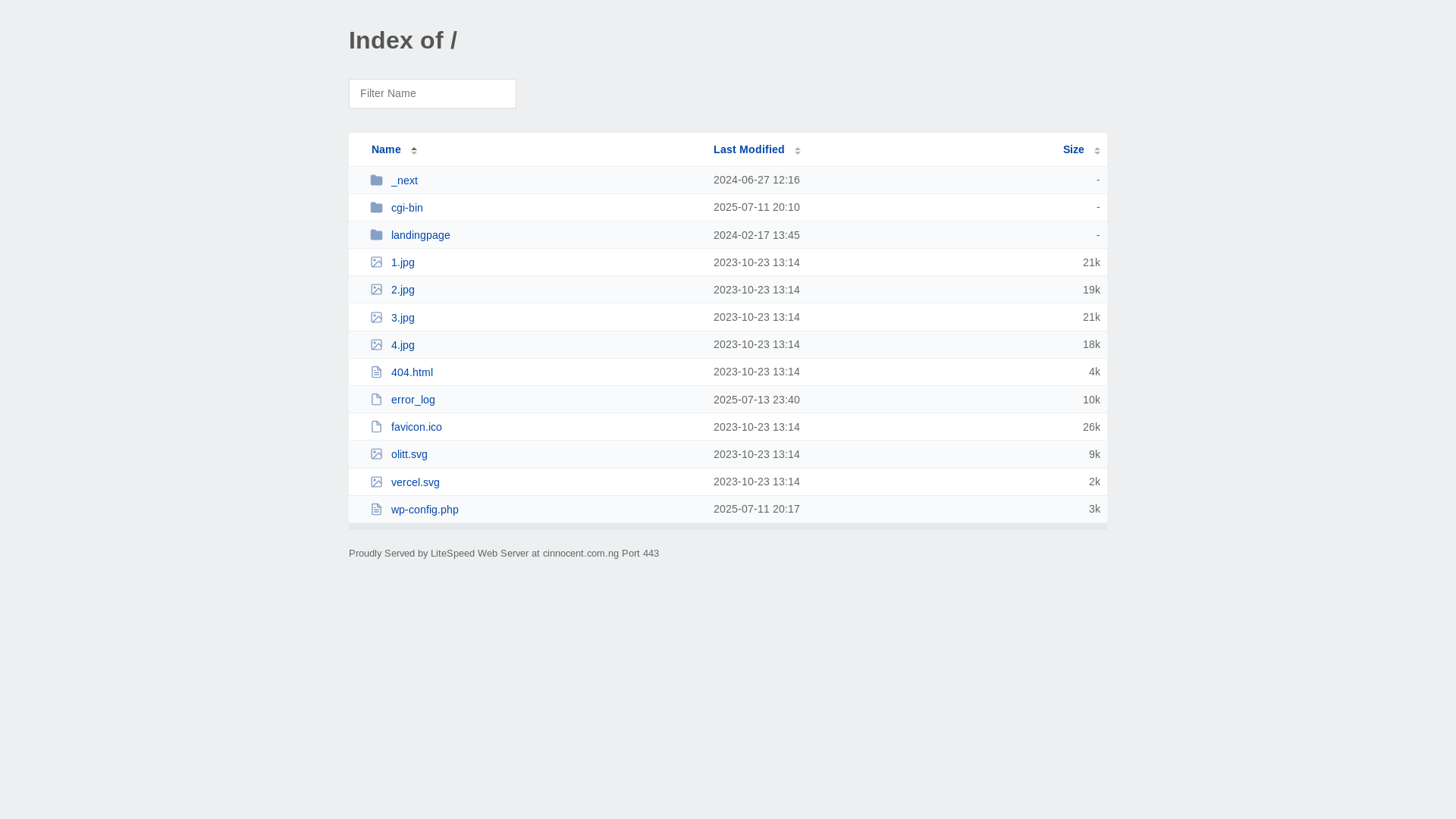1456x819 pixels.
Task: Open the vercel.svg file
Action: tap(416, 482)
